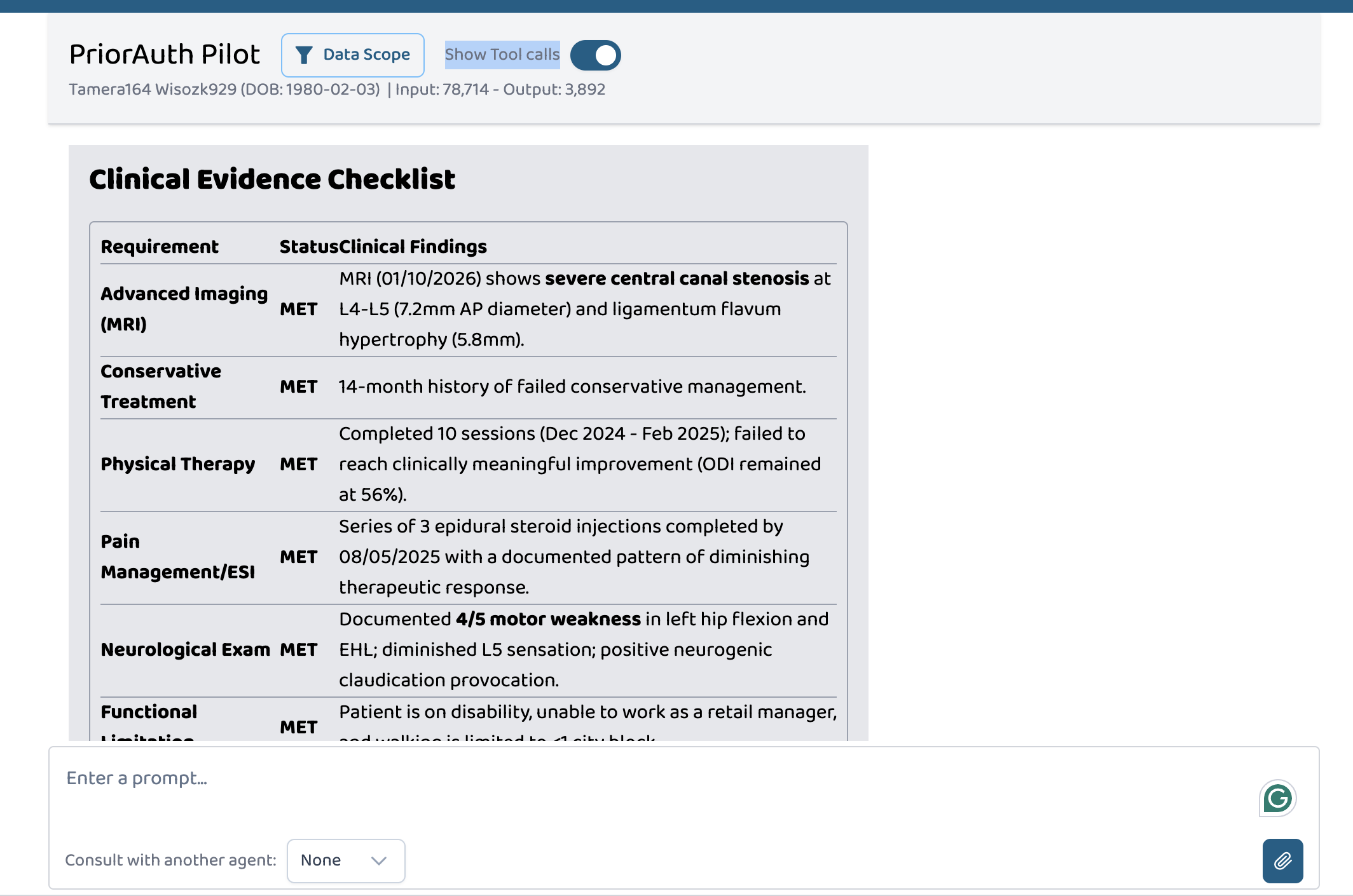This screenshot has width=1353, height=896.
Task: Click the Clinical Evidence Checklist heading
Action: coord(272,179)
